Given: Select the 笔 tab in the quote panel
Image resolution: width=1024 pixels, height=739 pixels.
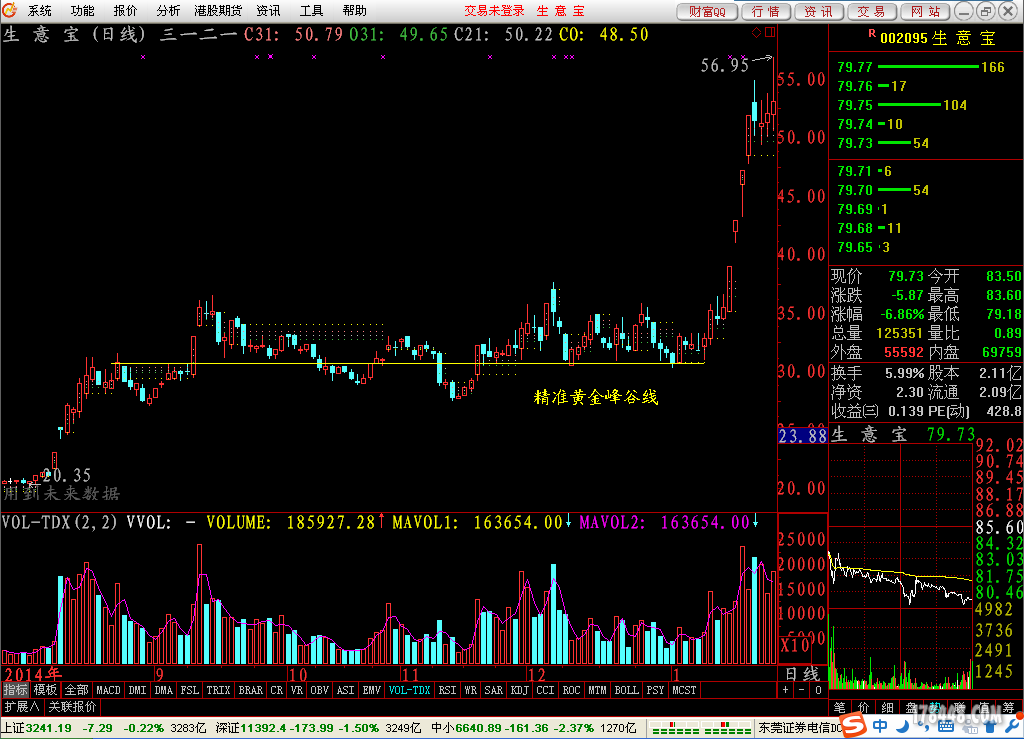Looking at the screenshot, I should (x=839, y=707).
